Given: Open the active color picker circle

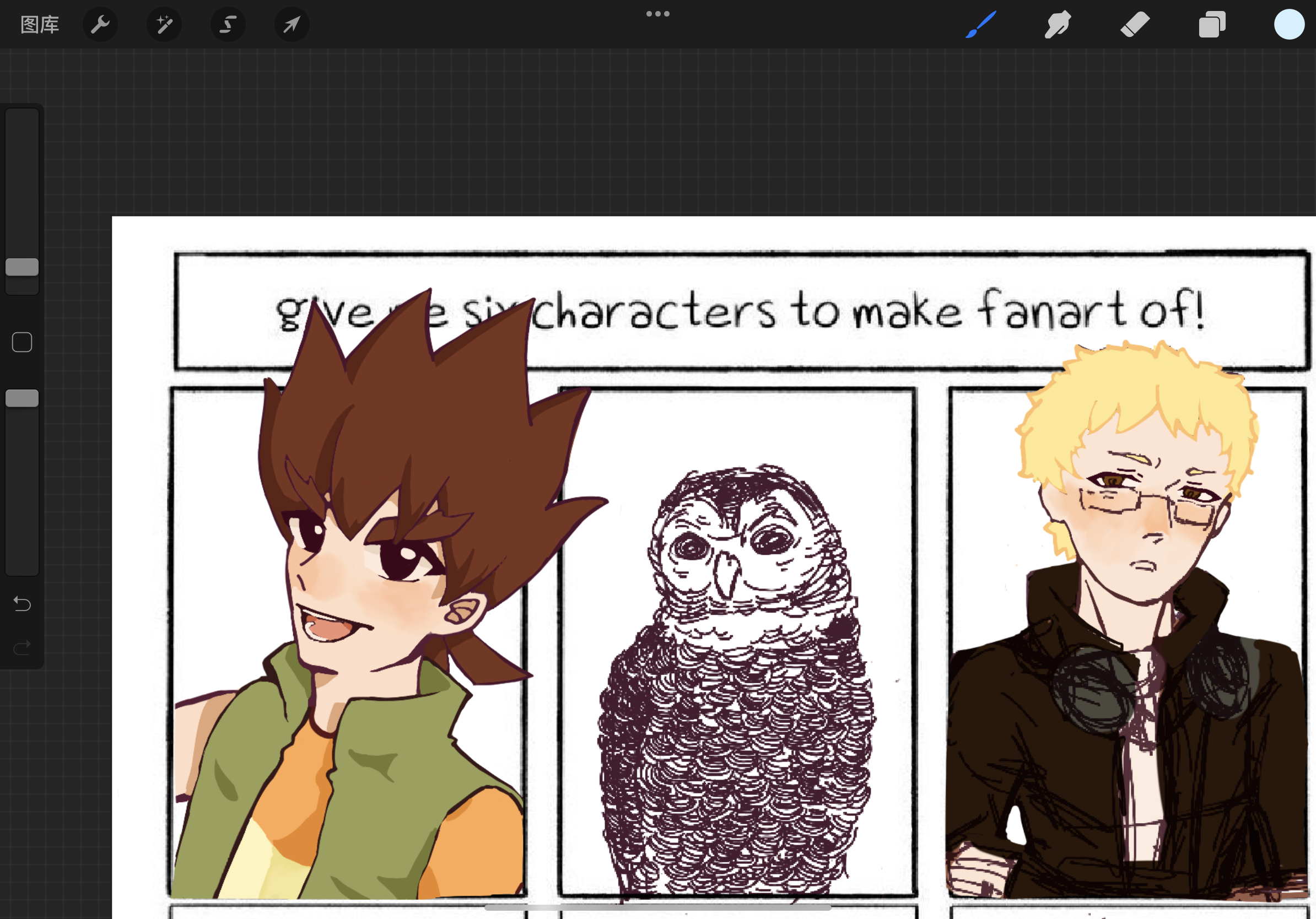Looking at the screenshot, I should 1288,25.
